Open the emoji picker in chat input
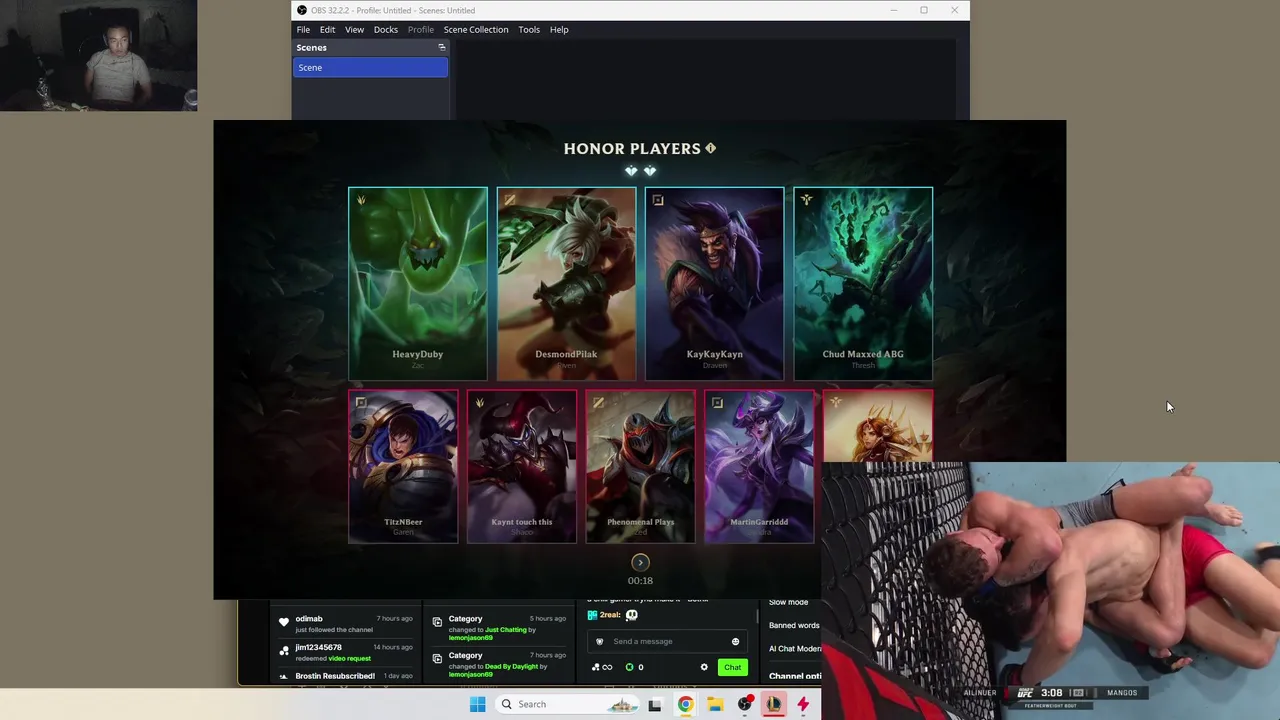 tap(735, 642)
